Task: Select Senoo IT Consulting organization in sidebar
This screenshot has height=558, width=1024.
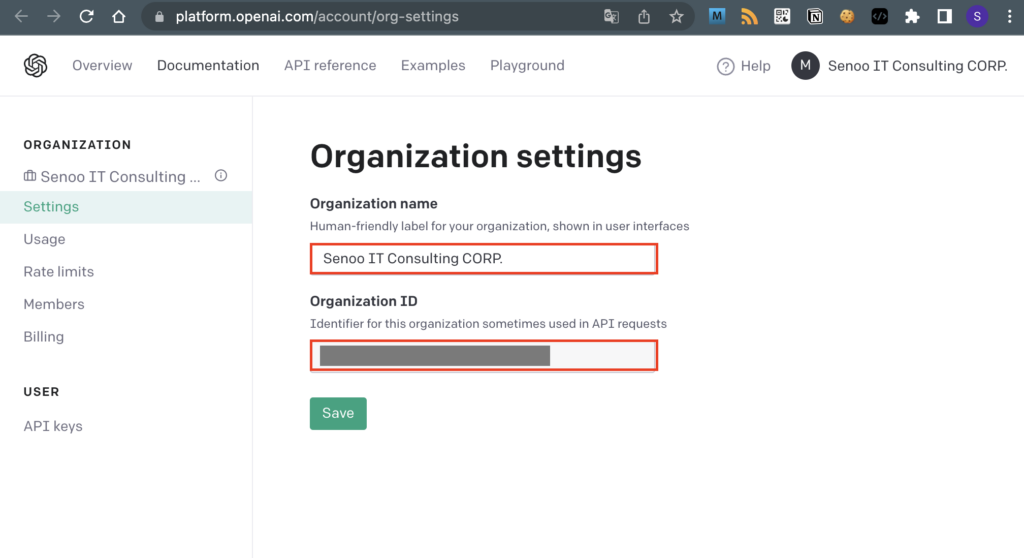Action: click(x=120, y=176)
